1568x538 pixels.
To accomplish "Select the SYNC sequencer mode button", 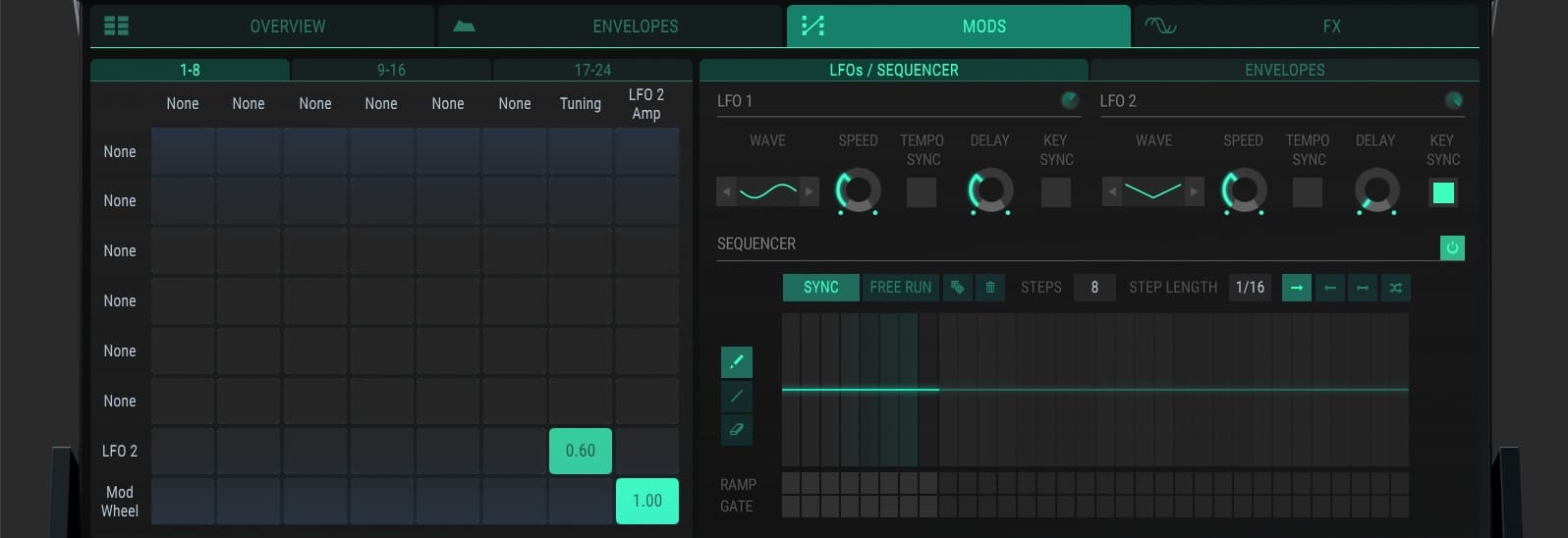I will pyautogui.click(x=821, y=287).
